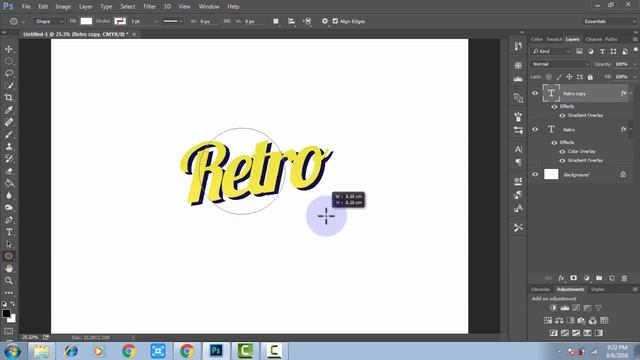Open the Kind filter dropdown
The width and height of the screenshot is (640, 360).
click(551, 51)
